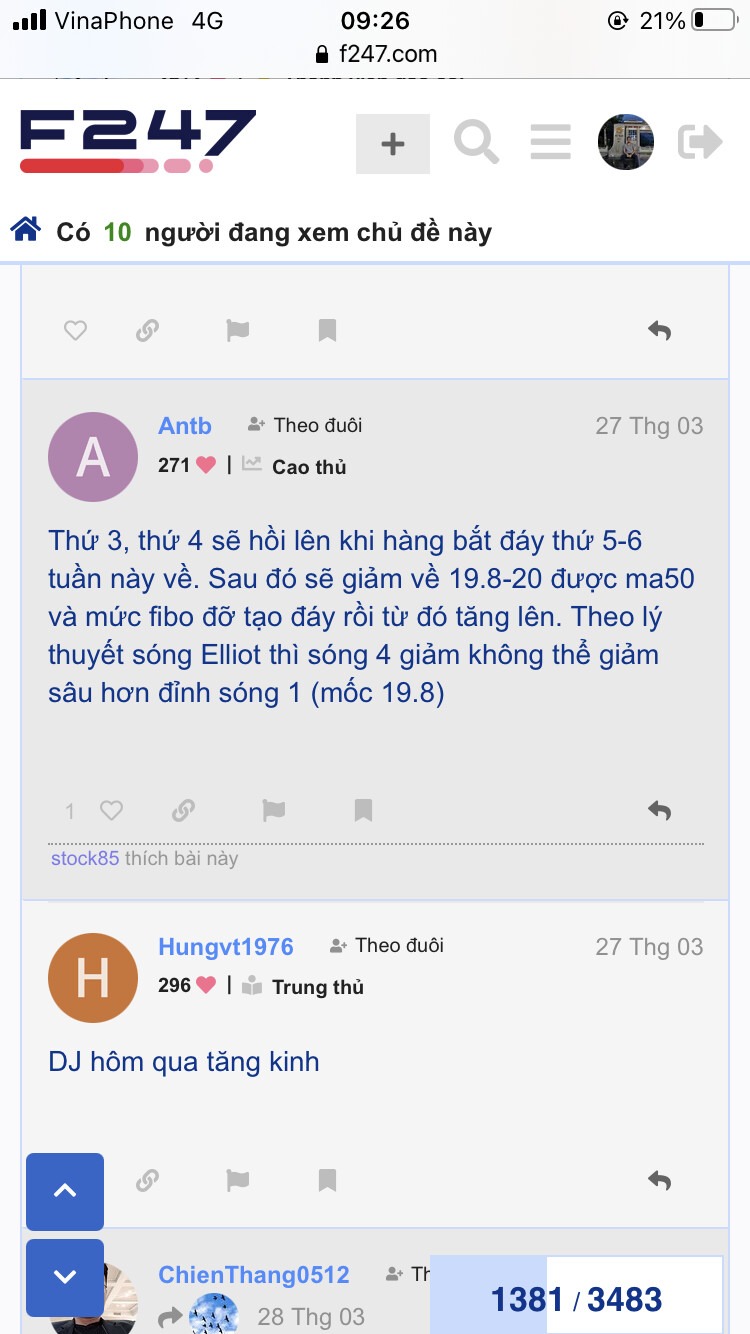
Task: Open stock85 profile link
Action: coord(85,858)
